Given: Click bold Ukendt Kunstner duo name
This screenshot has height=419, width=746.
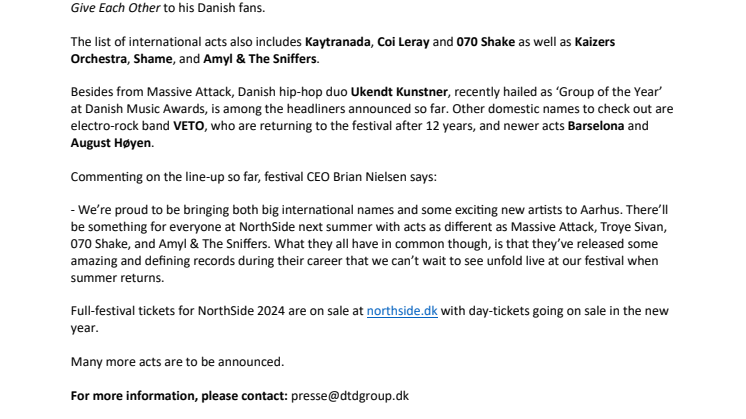Looking at the screenshot, I should click(x=399, y=92).
